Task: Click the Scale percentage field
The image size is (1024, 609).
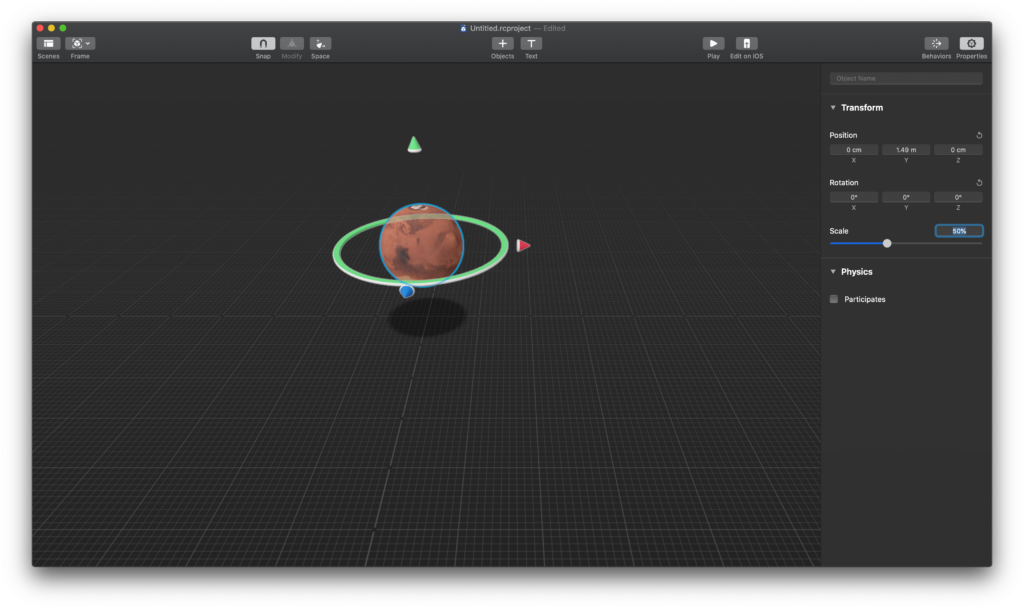Action: click(959, 231)
